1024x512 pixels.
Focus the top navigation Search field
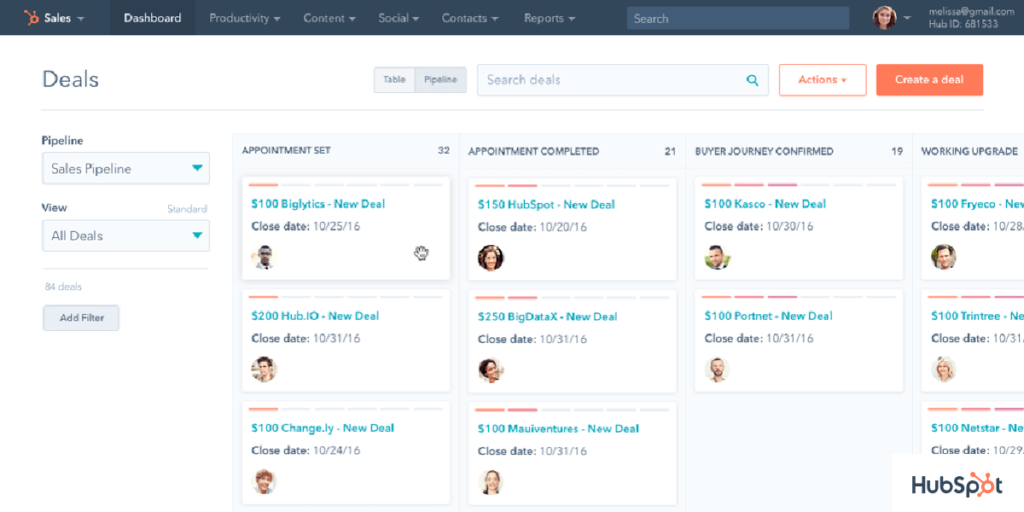(738, 18)
